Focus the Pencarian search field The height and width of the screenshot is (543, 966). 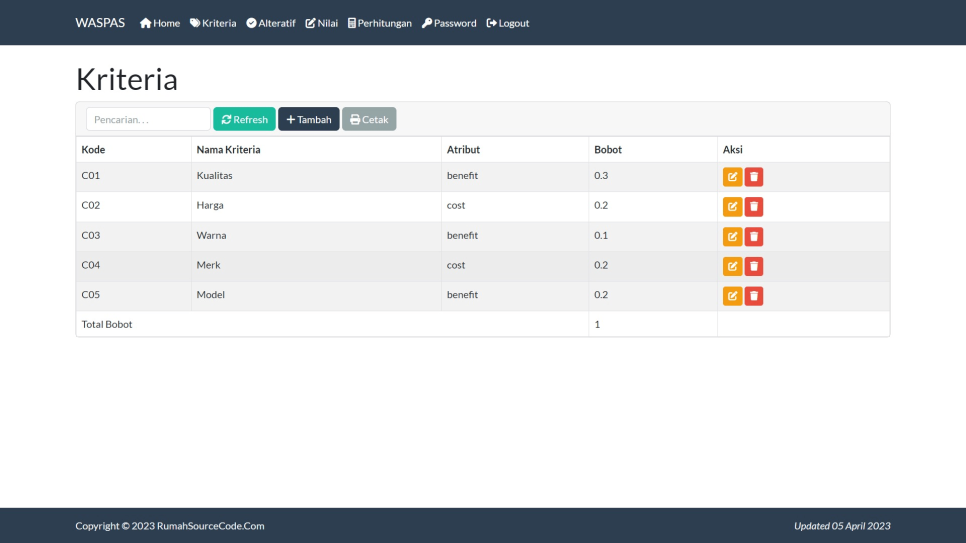tap(148, 119)
